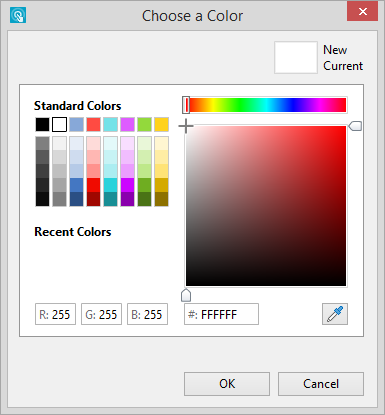Select the white standard color swatch
This screenshot has width=385, height=415.
click(59, 124)
